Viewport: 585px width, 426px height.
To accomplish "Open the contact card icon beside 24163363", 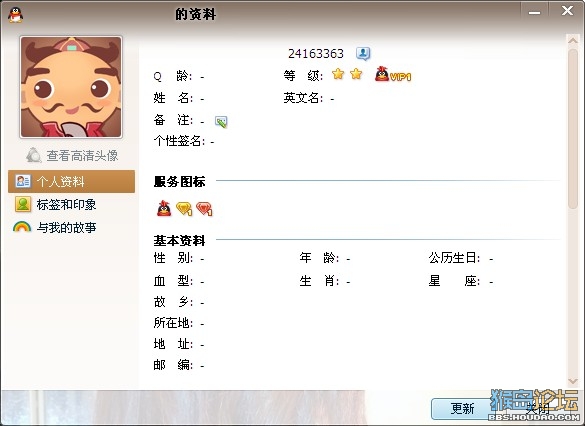I will tap(363, 53).
